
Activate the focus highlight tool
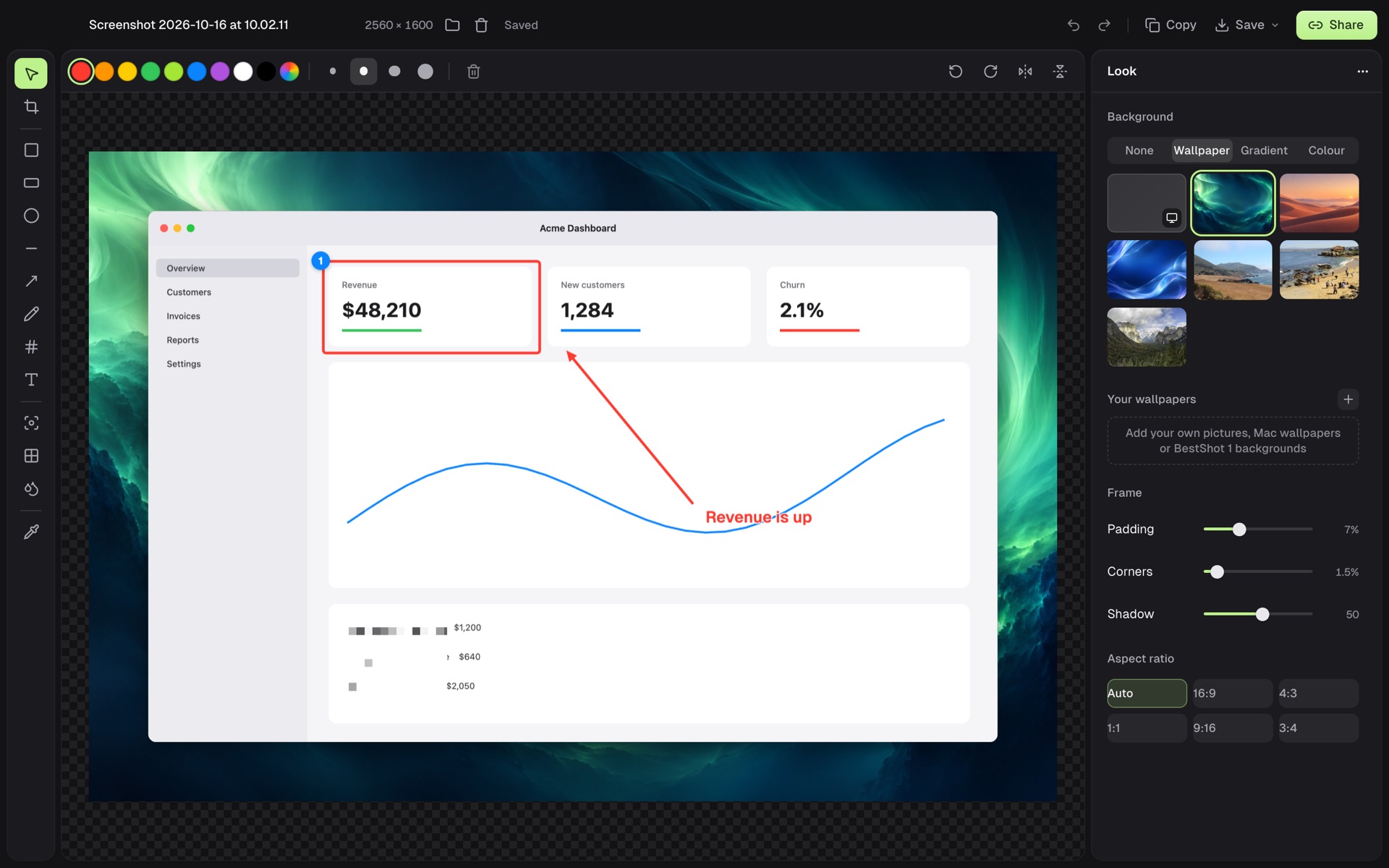31,423
